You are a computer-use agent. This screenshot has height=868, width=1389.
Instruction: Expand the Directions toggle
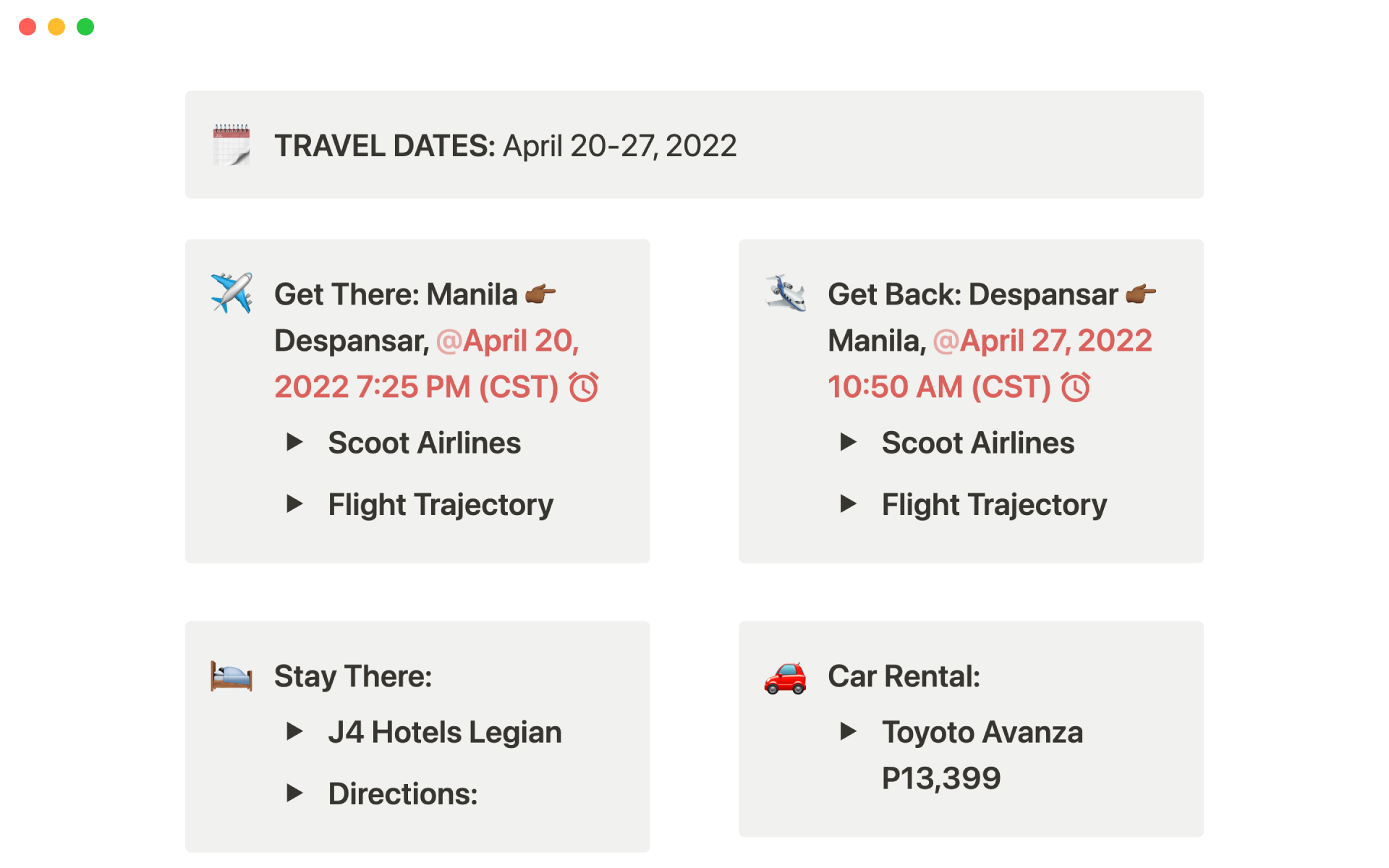coord(294,793)
